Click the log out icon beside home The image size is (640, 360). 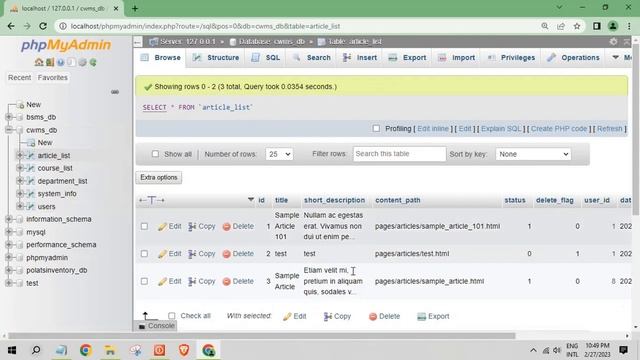[x=50, y=62]
